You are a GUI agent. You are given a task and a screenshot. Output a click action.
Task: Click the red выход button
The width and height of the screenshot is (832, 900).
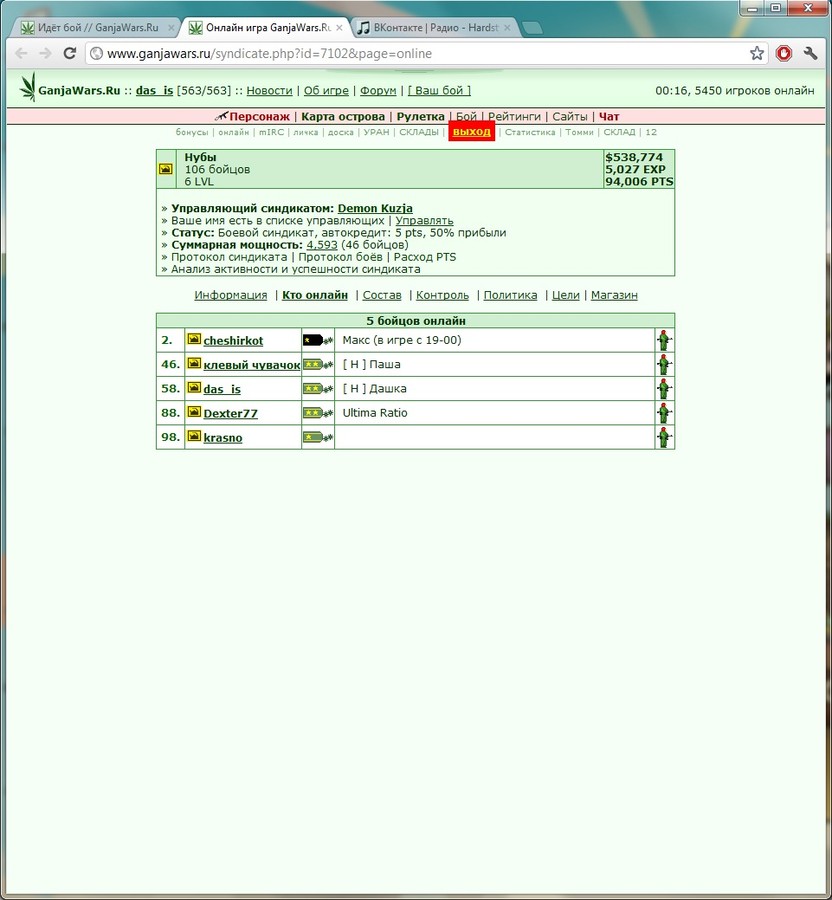tap(472, 131)
